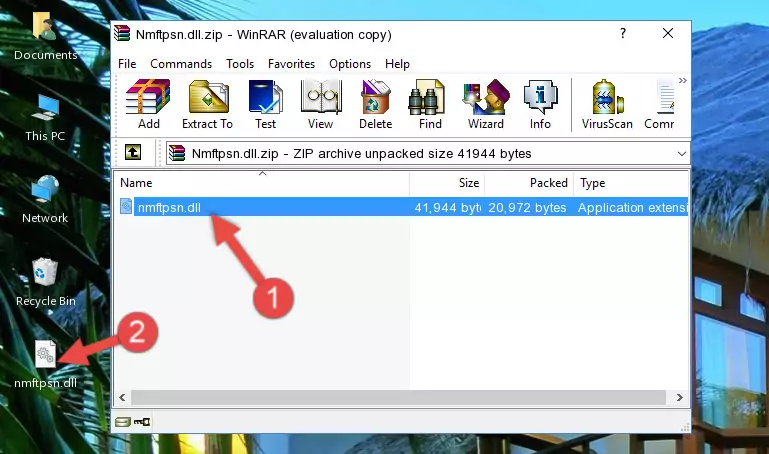The image size is (769, 454).
Task: Select the Network desktop icon
Action: (x=45, y=199)
